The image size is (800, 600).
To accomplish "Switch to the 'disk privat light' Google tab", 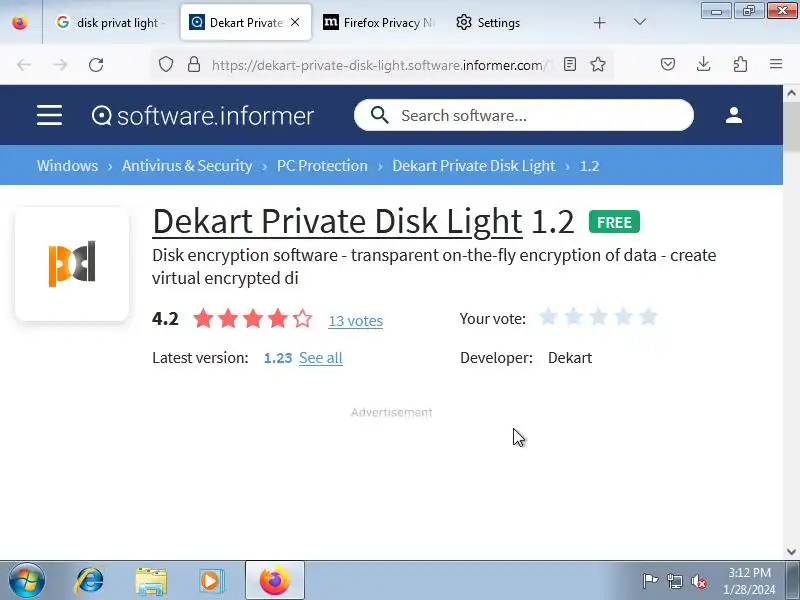I will [111, 22].
